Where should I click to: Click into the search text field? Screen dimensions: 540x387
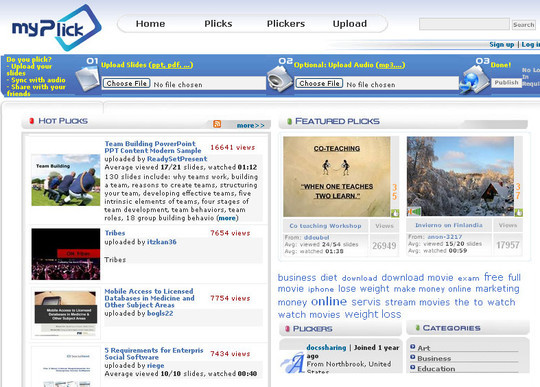tap(464, 24)
